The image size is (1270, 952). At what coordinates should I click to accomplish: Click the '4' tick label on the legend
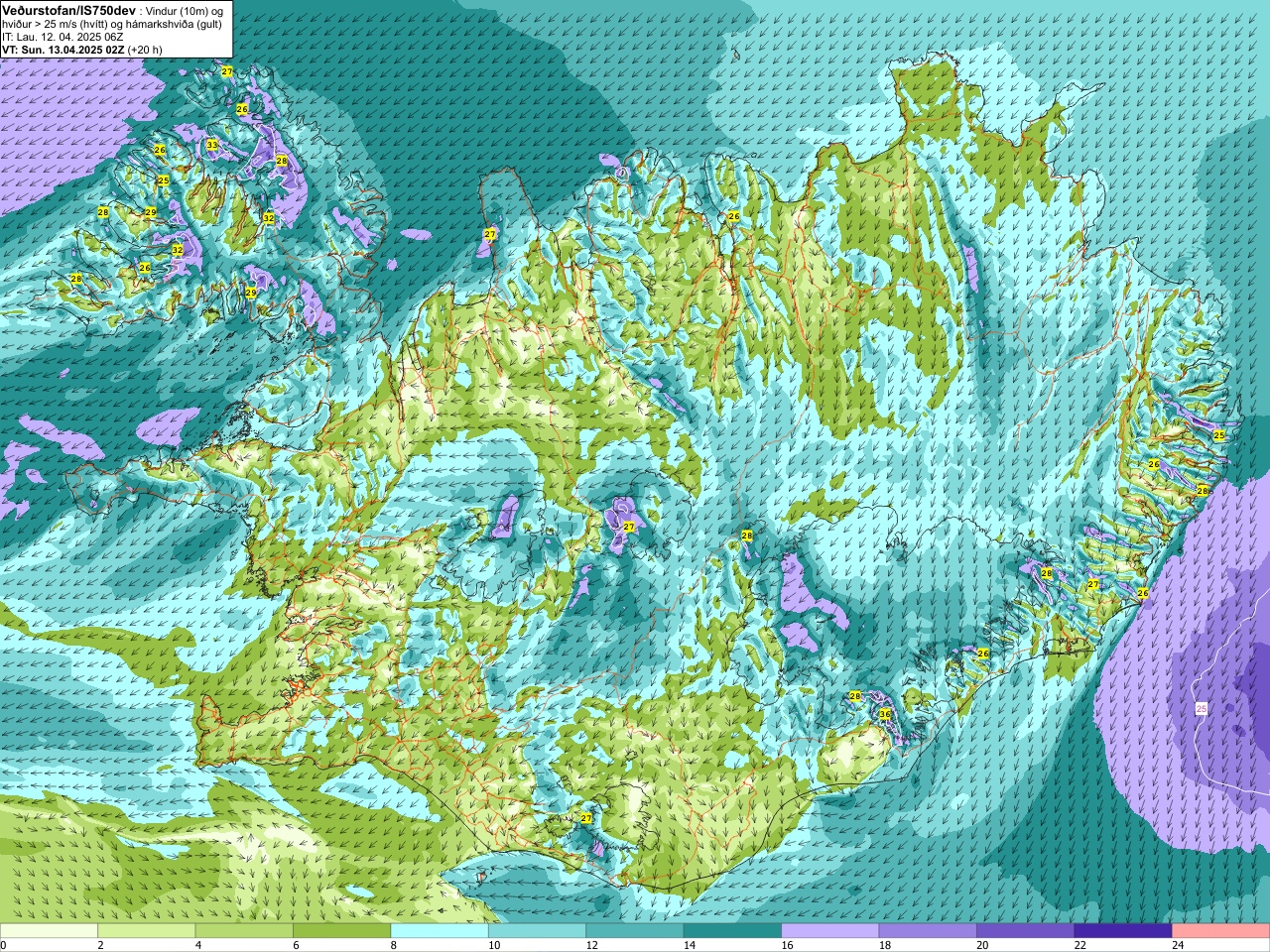click(x=198, y=945)
